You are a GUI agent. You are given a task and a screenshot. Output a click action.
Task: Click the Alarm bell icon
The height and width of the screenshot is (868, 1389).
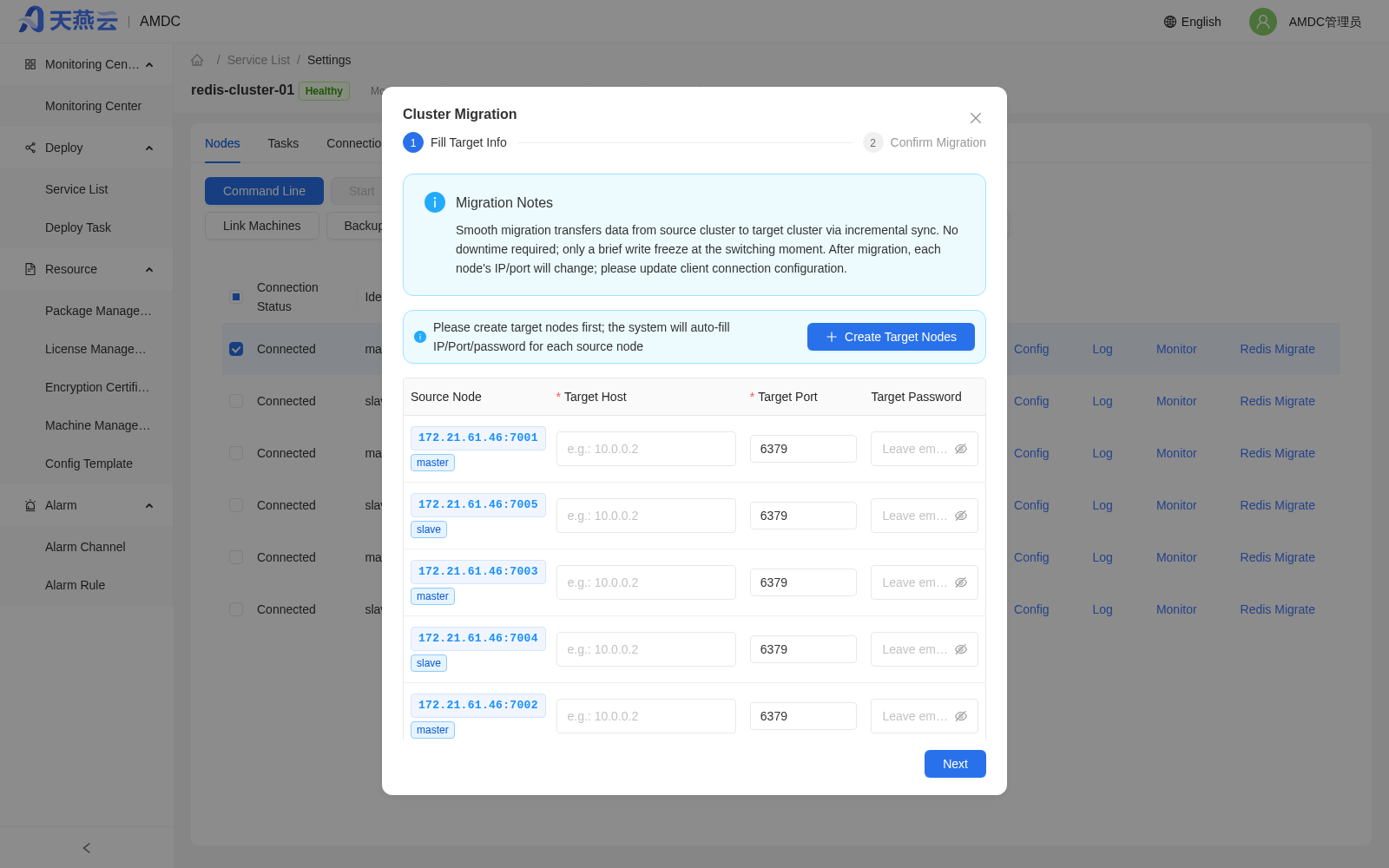pos(30,505)
